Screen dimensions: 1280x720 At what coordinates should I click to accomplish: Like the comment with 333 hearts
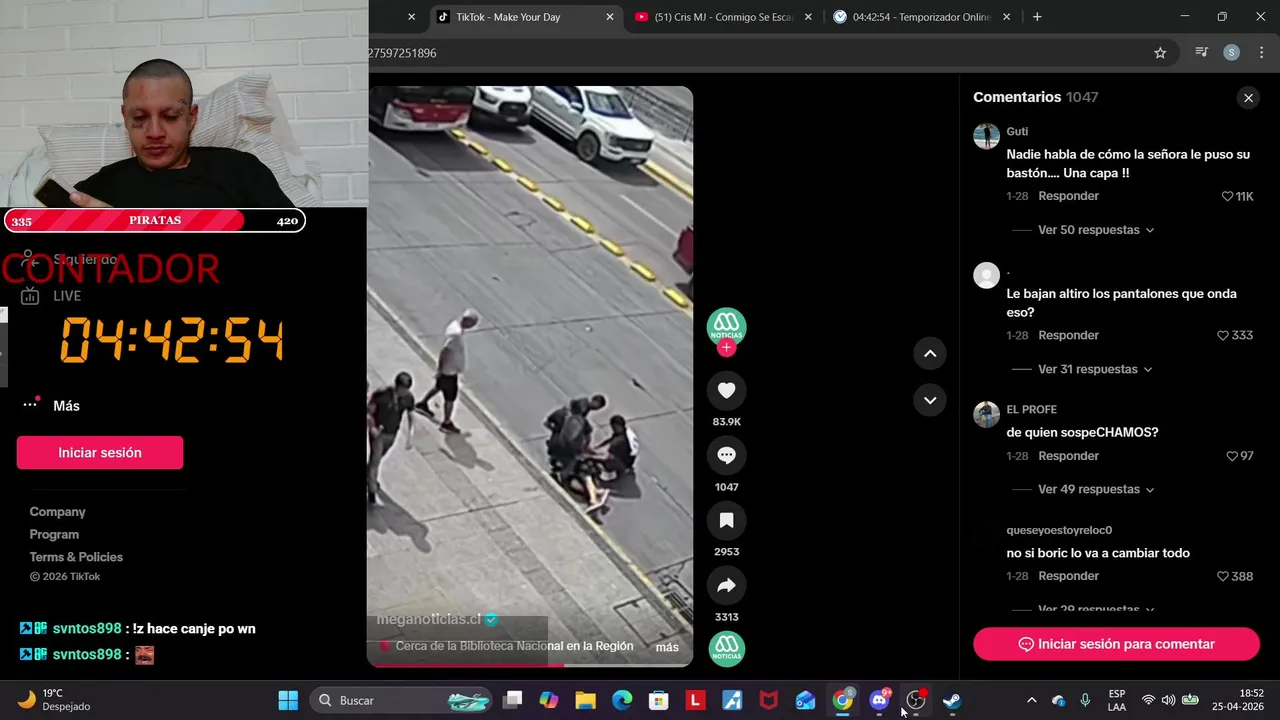pyautogui.click(x=1223, y=335)
